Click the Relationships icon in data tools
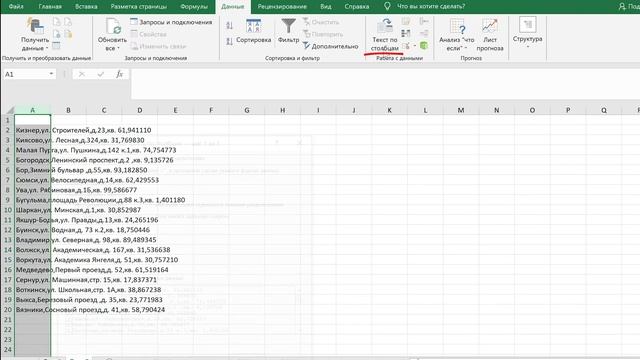The width and height of the screenshot is (640, 360). (424, 33)
